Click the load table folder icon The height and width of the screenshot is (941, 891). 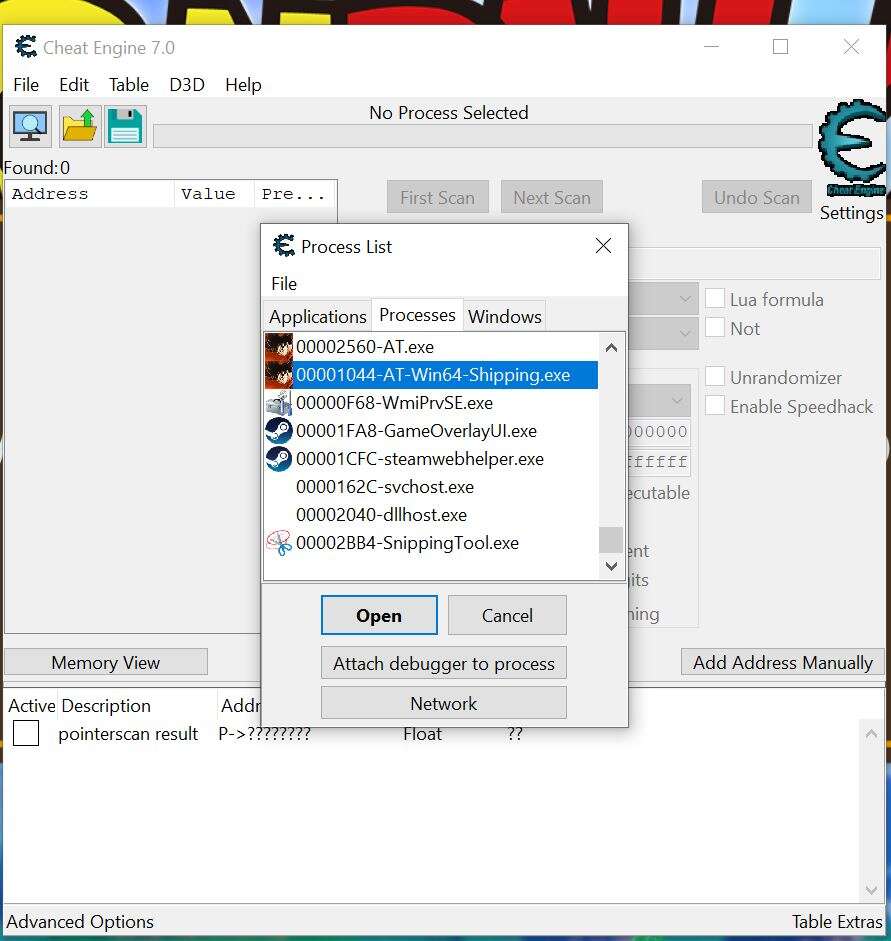(79, 126)
